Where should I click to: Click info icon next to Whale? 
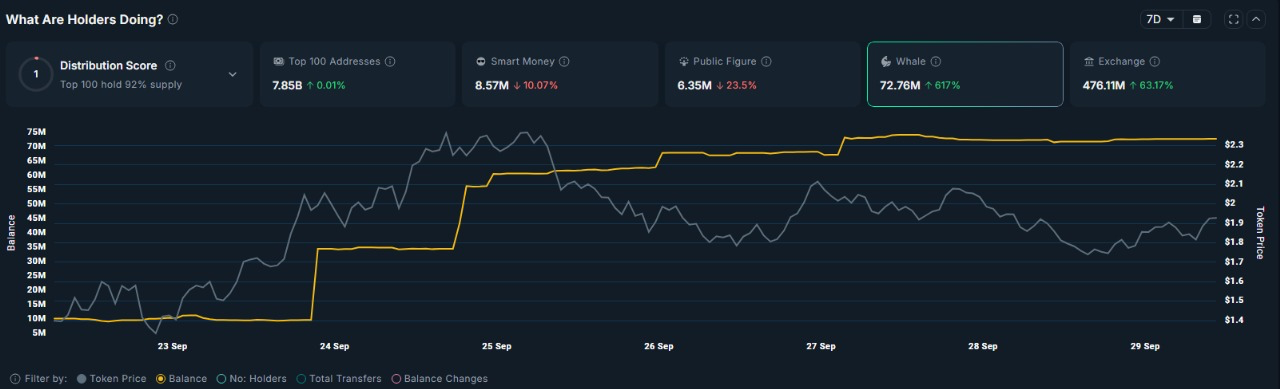(x=935, y=61)
